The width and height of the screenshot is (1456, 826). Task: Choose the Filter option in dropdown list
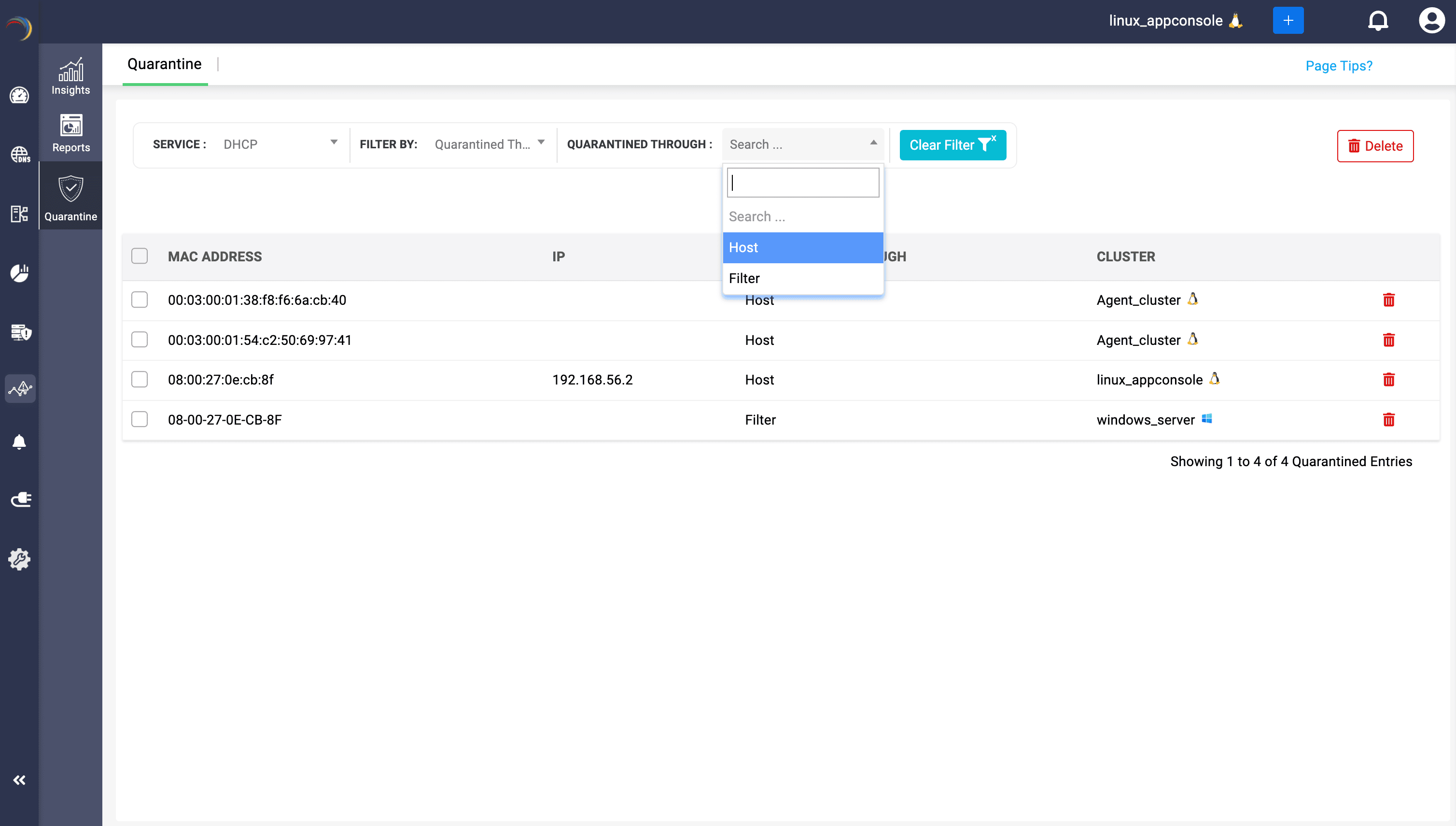802,279
